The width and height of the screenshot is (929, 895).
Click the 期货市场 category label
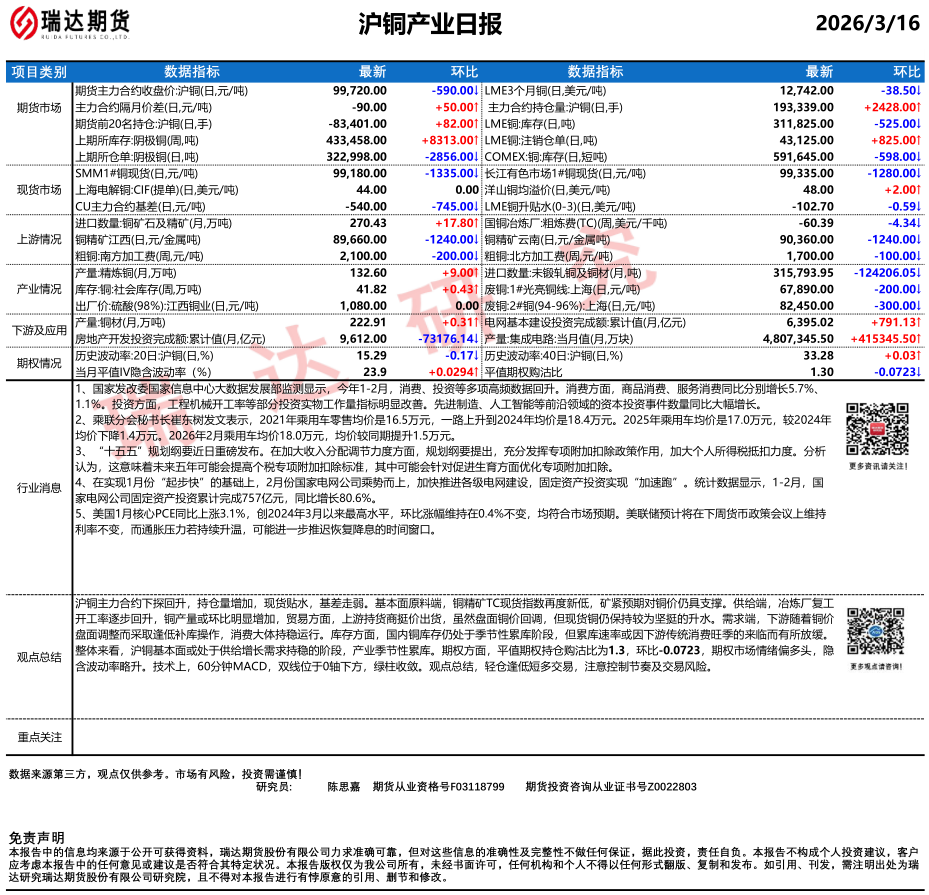coord(39,107)
